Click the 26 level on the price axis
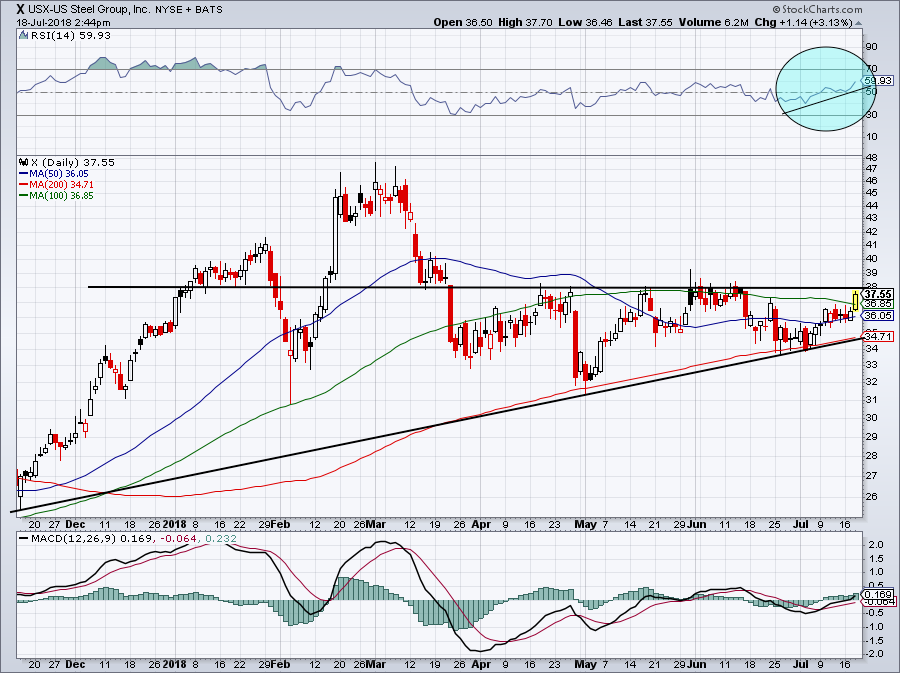The image size is (900, 673). [871, 496]
